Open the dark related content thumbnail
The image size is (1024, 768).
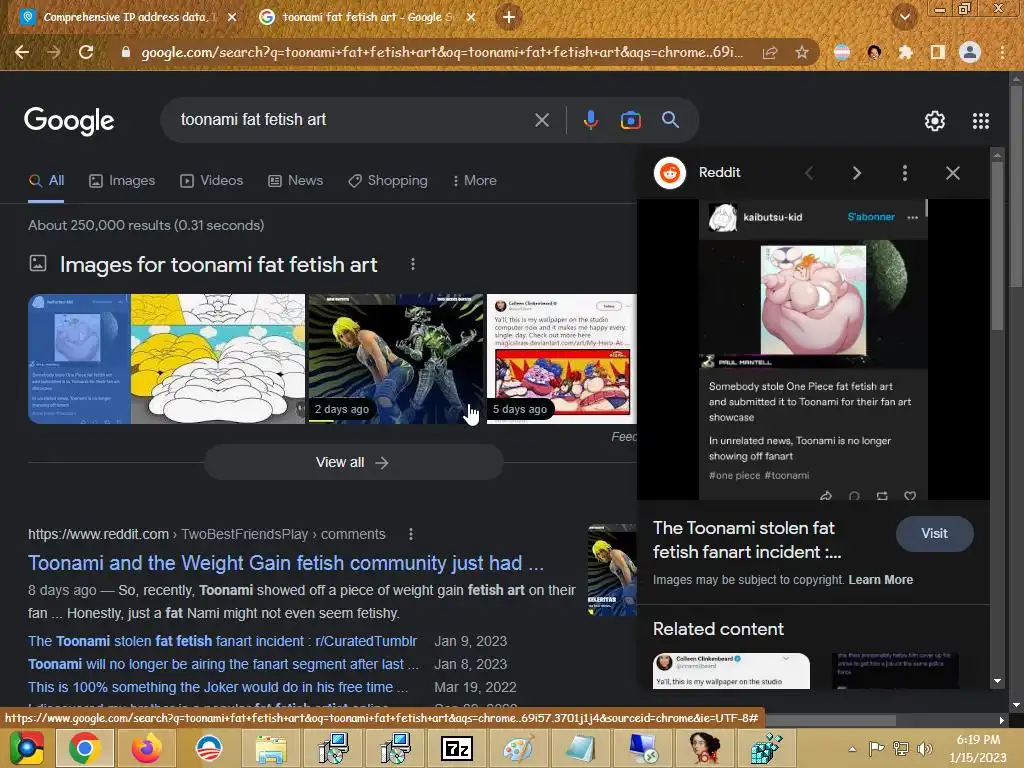pyautogui.click(x=895, y=671)
